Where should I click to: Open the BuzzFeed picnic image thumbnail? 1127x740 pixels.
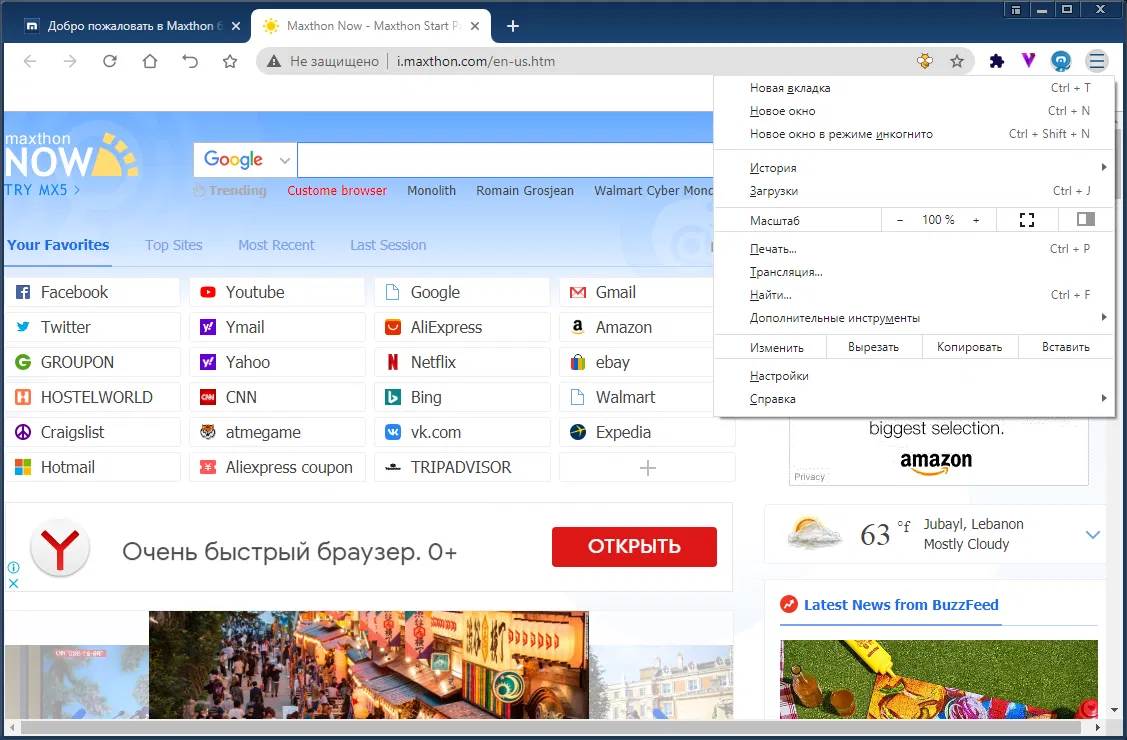(939, 679)
